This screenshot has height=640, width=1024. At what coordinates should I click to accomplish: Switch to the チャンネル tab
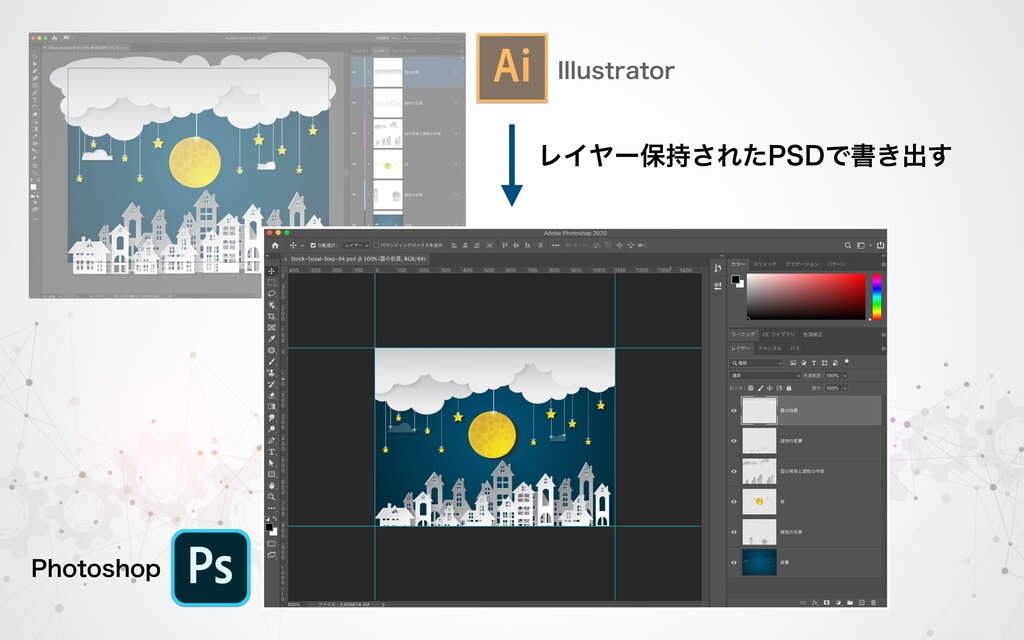(770, 349)
